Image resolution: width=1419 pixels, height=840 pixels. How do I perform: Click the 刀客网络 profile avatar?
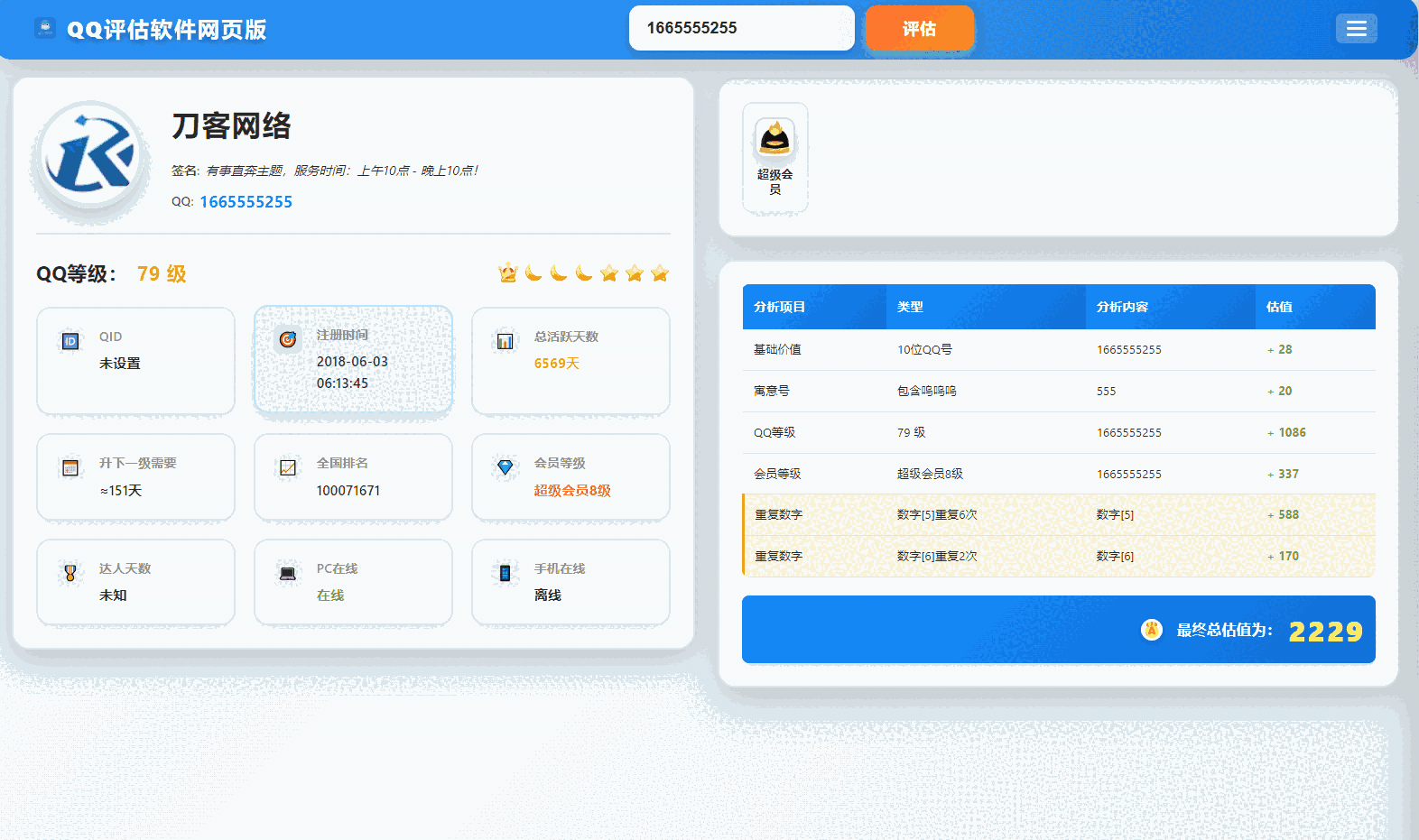[x=90, y=155]
